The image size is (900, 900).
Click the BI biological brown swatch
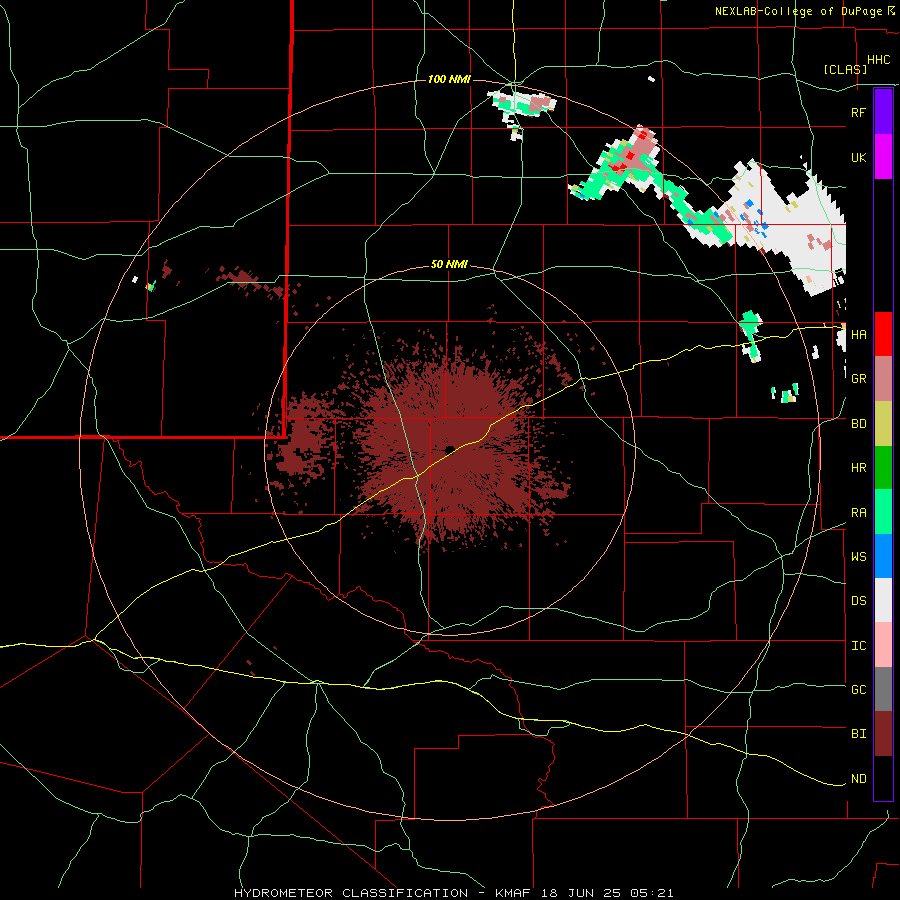883,734
